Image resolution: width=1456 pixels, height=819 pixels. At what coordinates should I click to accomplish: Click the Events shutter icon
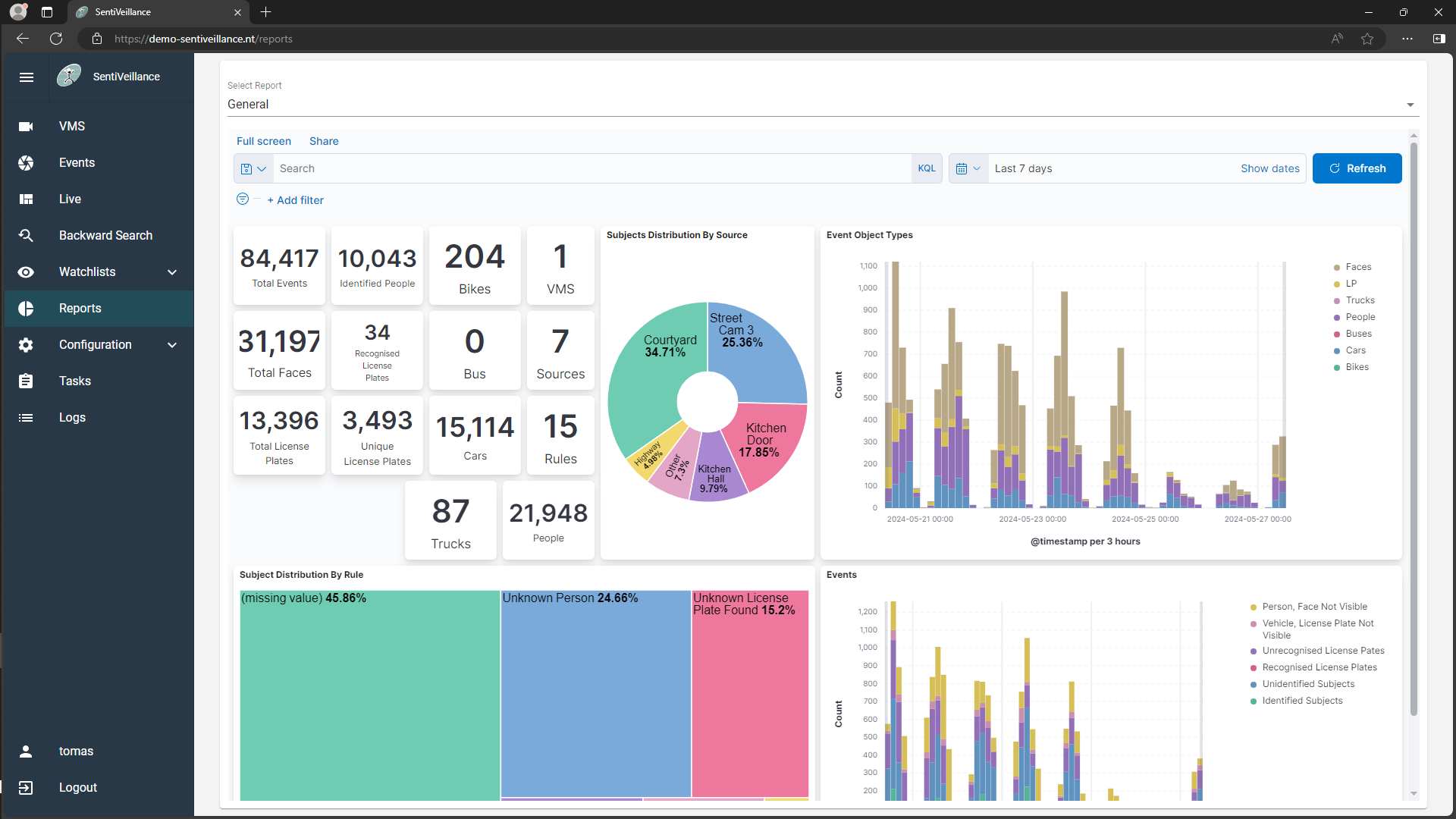pos(26,162)
